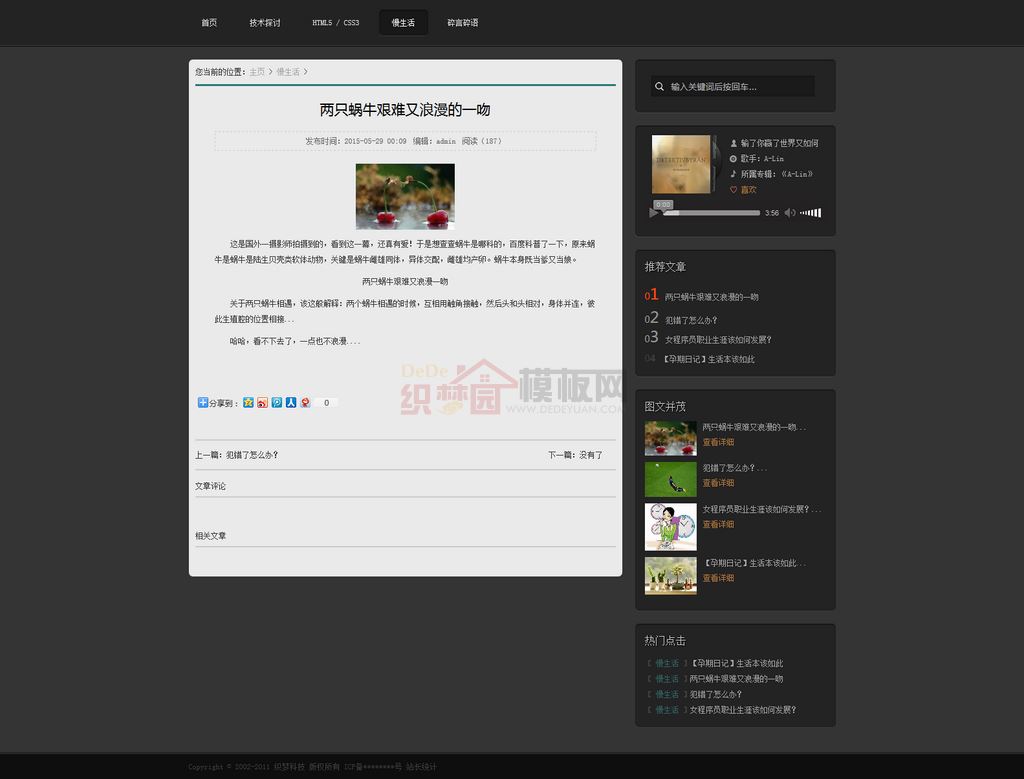The image size is (1024, 779).
Task: Open the clock cartoon thumbnail article
Action: tap(670, 526)
